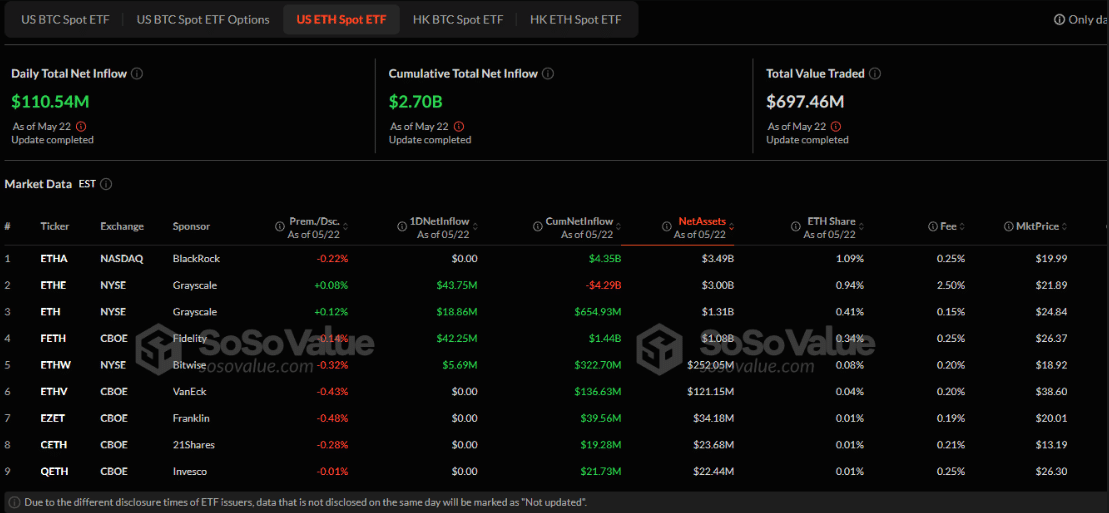The height and width of the screenshot is (513, 1109).
Task: Click the $252.05M net assets cell
Action: click(x=710, y=365)
